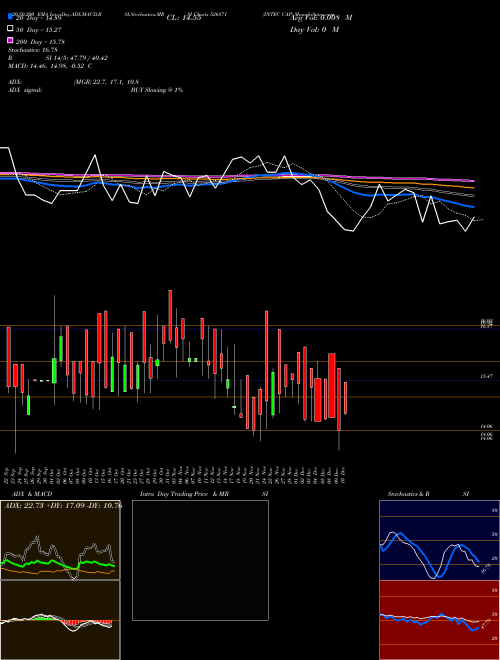This screenshot has width=500, height=660.
Task: Click the 'SI 14/3: 47.79 / 49.42' value
Action: [77, 58]
